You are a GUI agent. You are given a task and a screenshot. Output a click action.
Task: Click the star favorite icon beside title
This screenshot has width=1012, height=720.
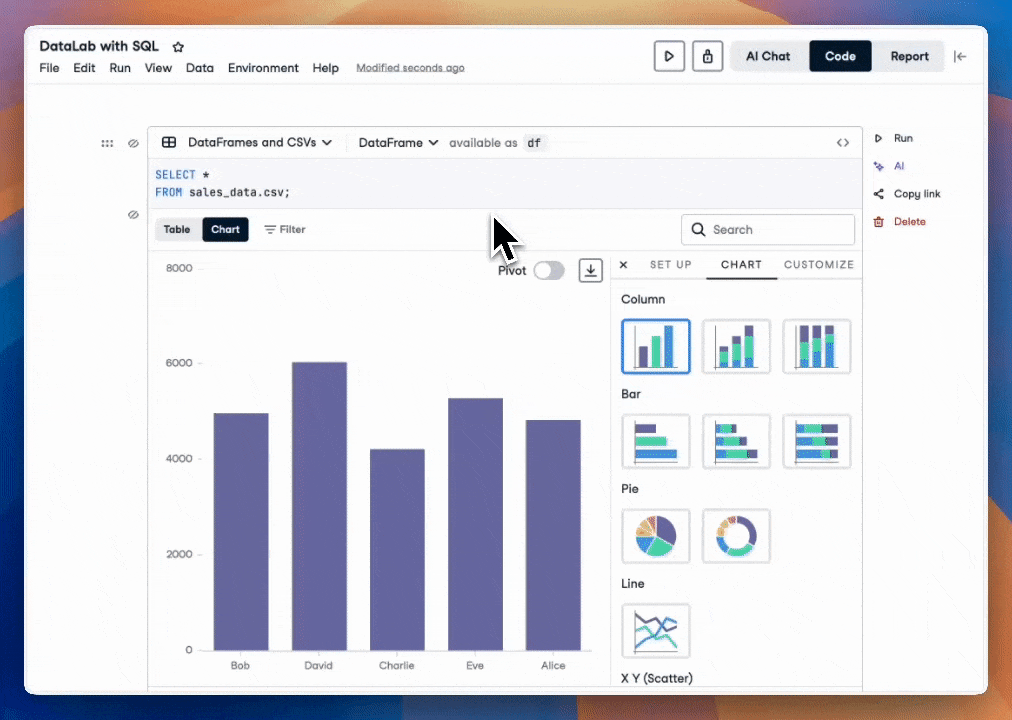[178, 46]
